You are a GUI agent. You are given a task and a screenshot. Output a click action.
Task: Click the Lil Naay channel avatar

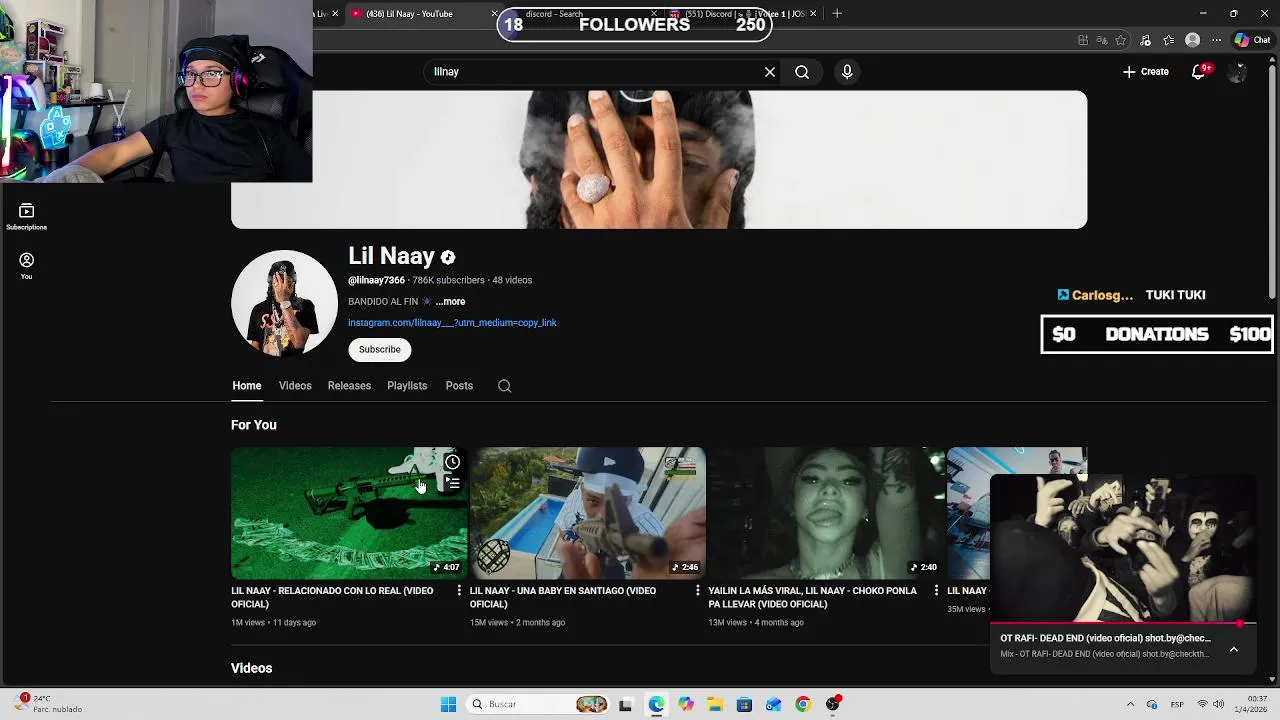[284, 303]
